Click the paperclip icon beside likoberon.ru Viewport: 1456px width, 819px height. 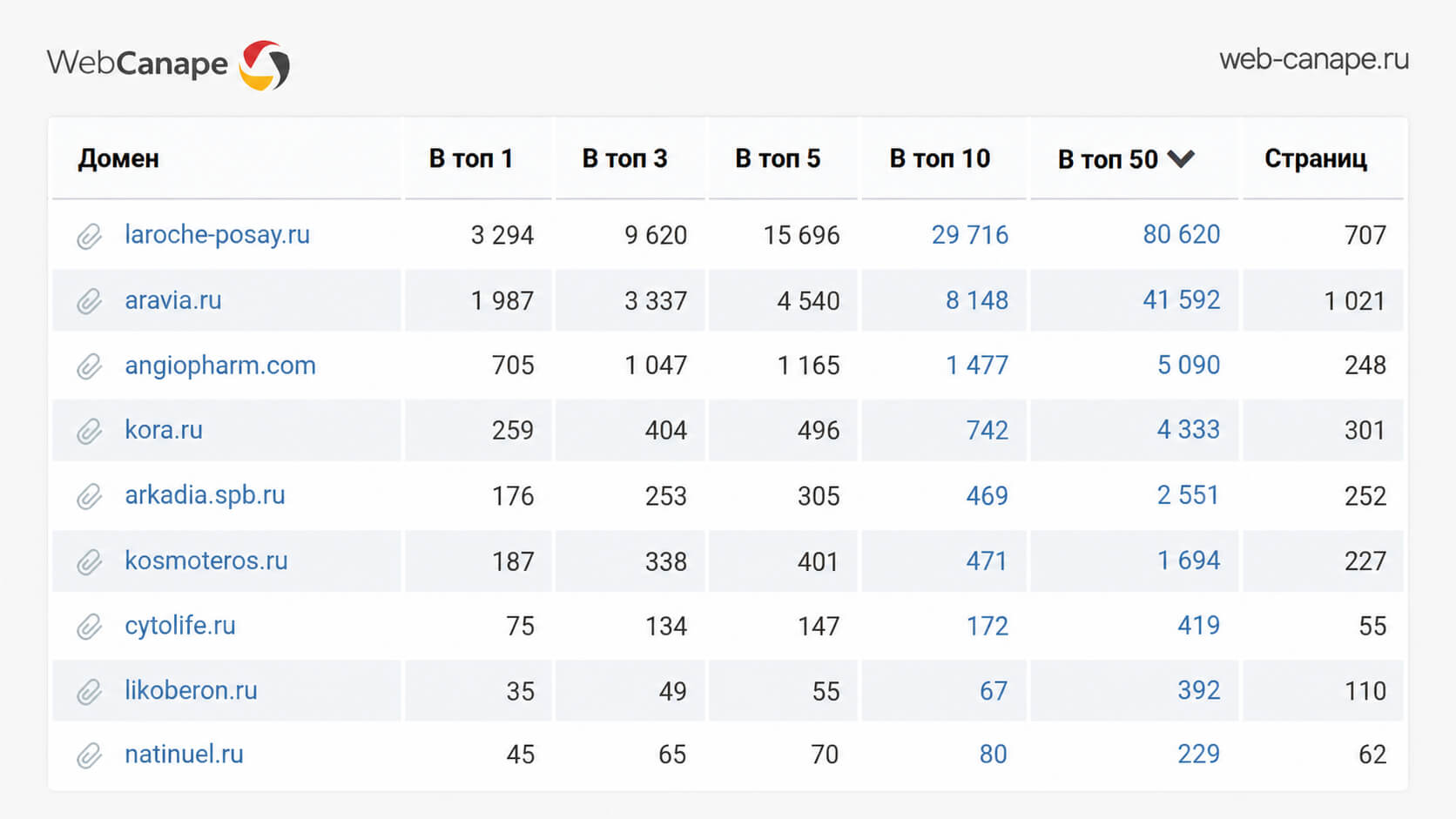[89, 692]
